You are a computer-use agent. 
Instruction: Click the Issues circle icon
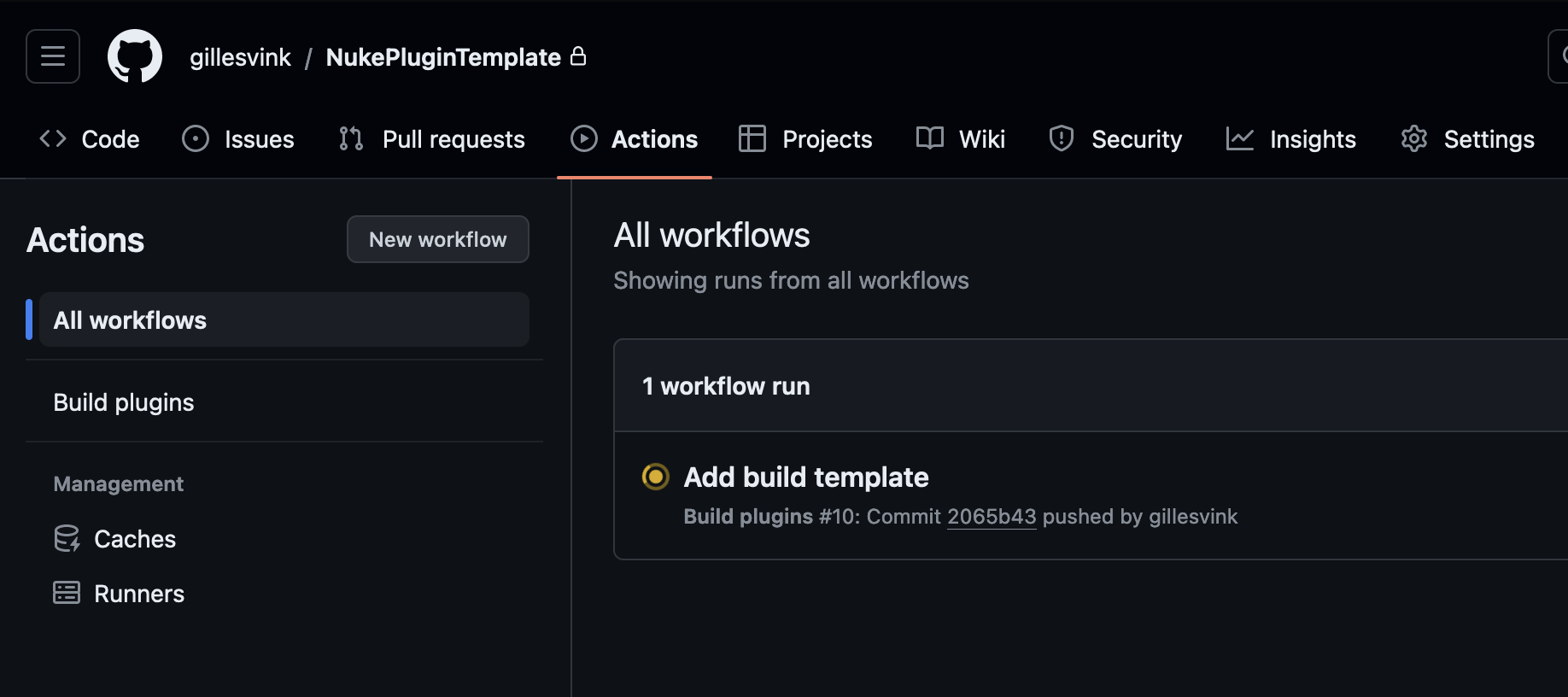coord(196,138)
